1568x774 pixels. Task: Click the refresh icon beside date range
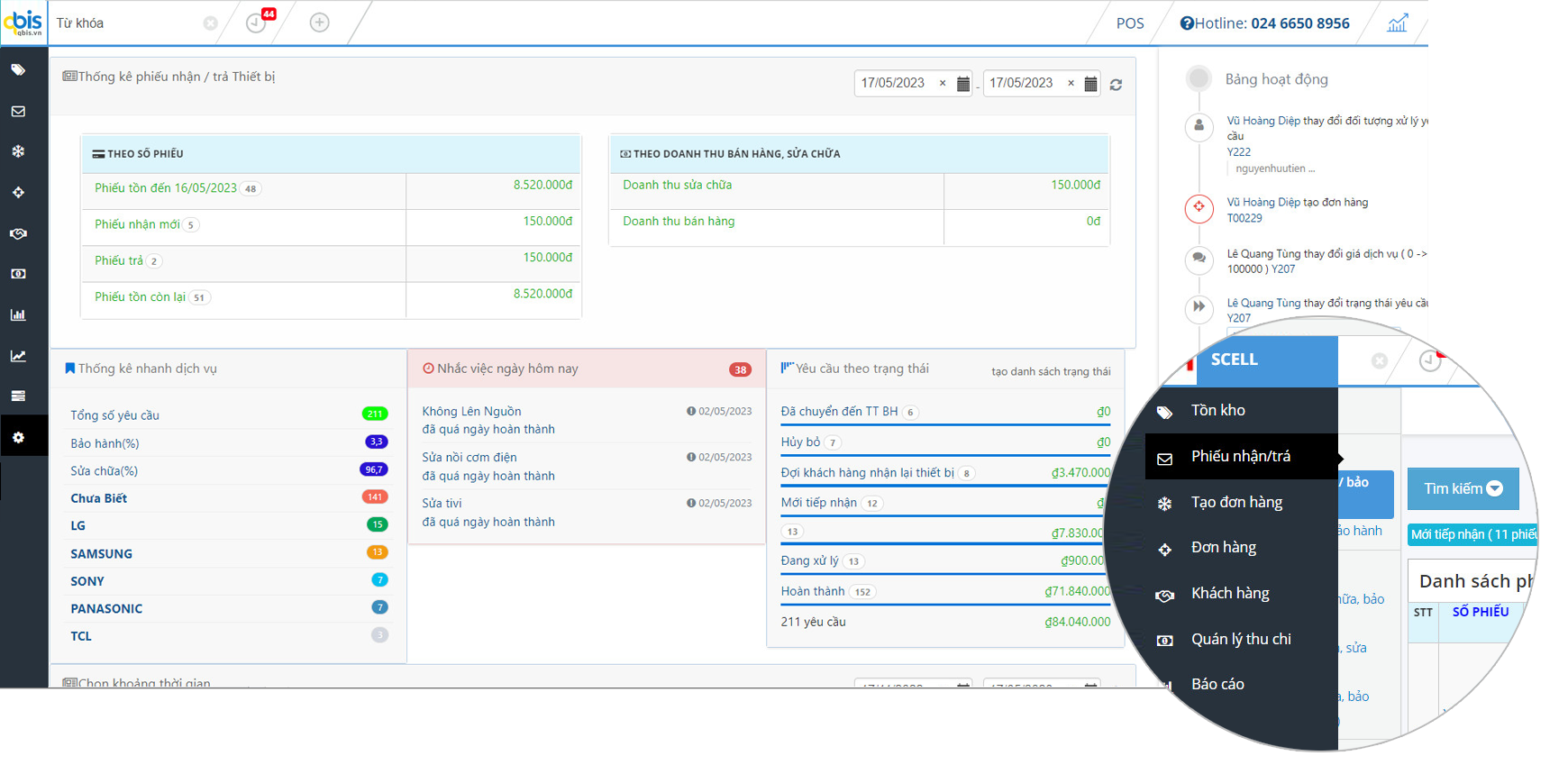pos(1116,85)
